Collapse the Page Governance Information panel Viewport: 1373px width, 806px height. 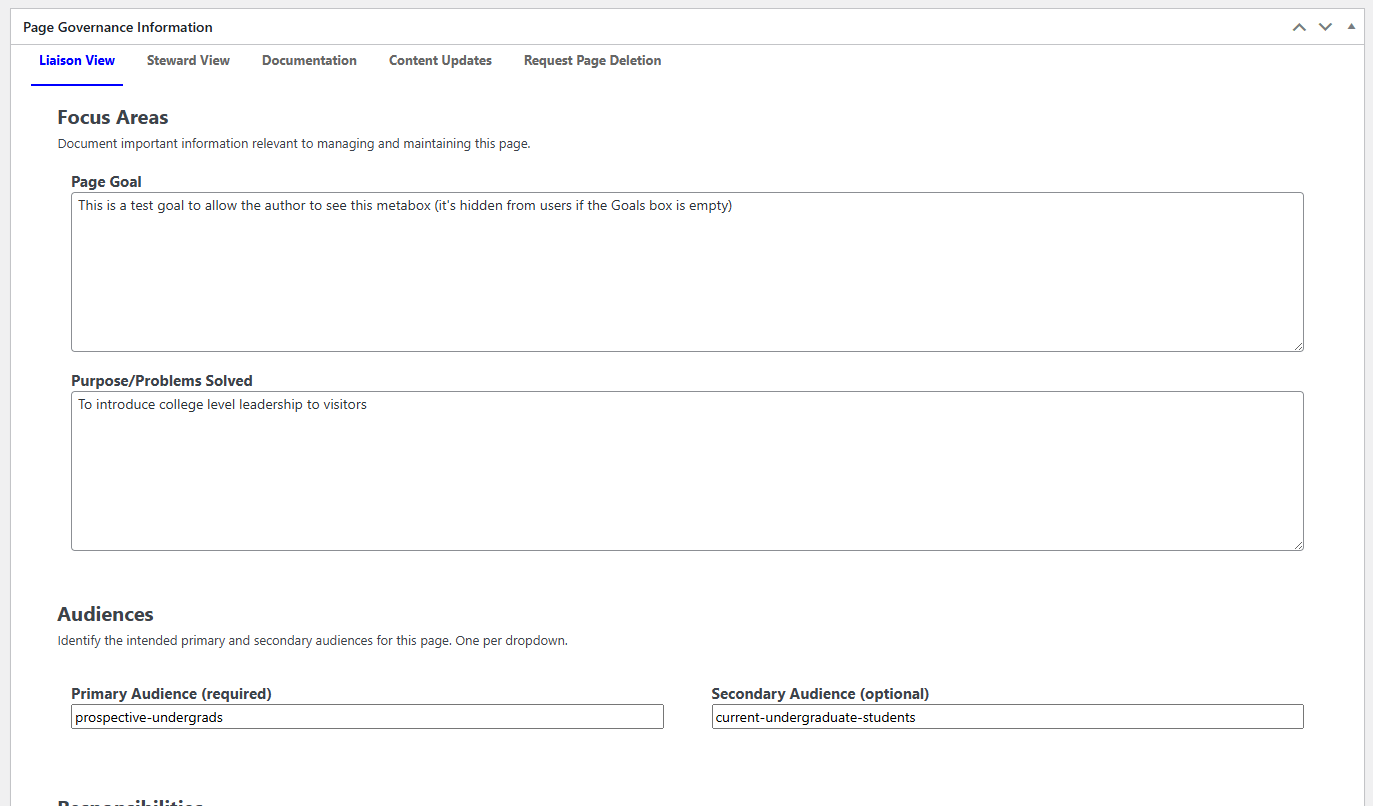(1351, 27)
